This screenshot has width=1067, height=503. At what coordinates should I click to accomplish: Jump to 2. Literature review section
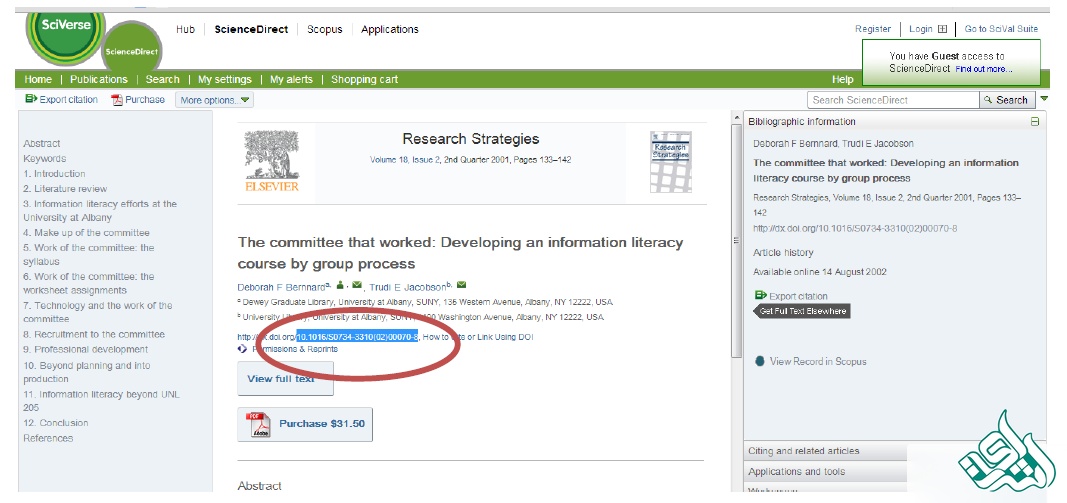coord(65,189)
